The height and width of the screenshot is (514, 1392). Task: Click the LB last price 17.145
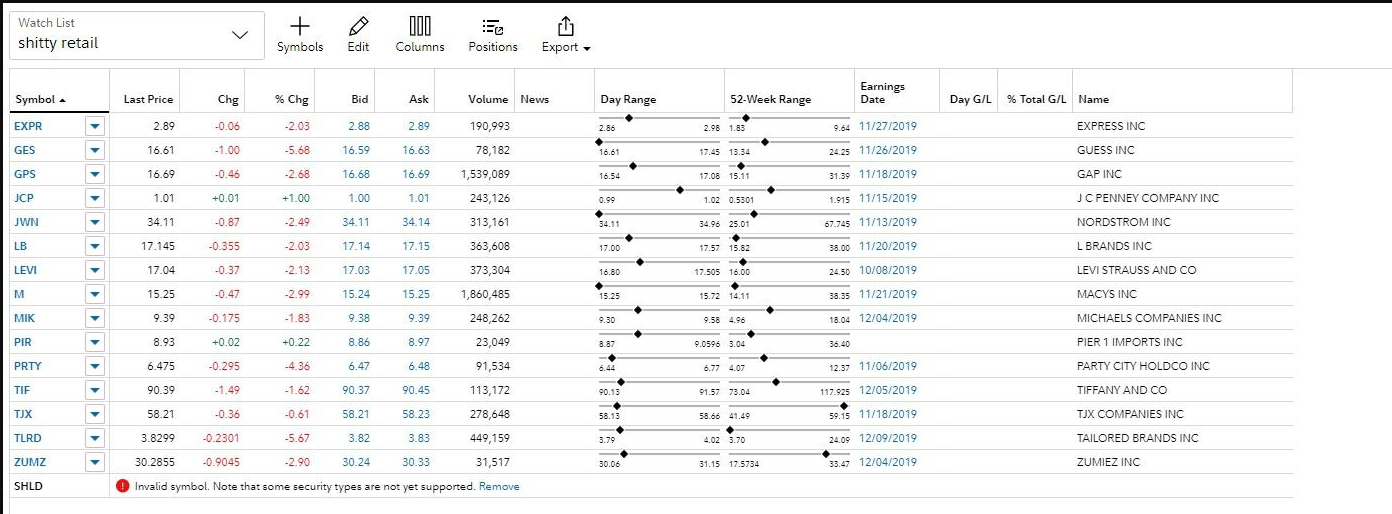pos(157,246)
